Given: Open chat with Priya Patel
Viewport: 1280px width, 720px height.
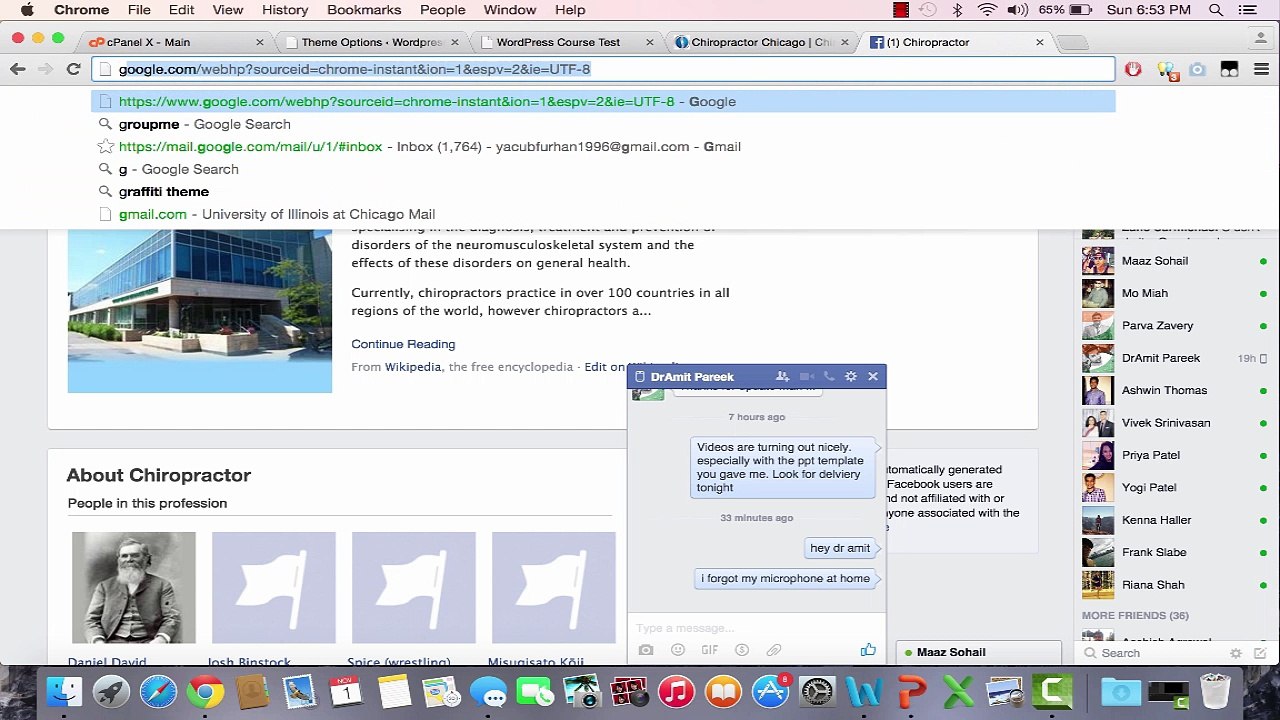Looking at the screenshot, I should point(1176,455).
